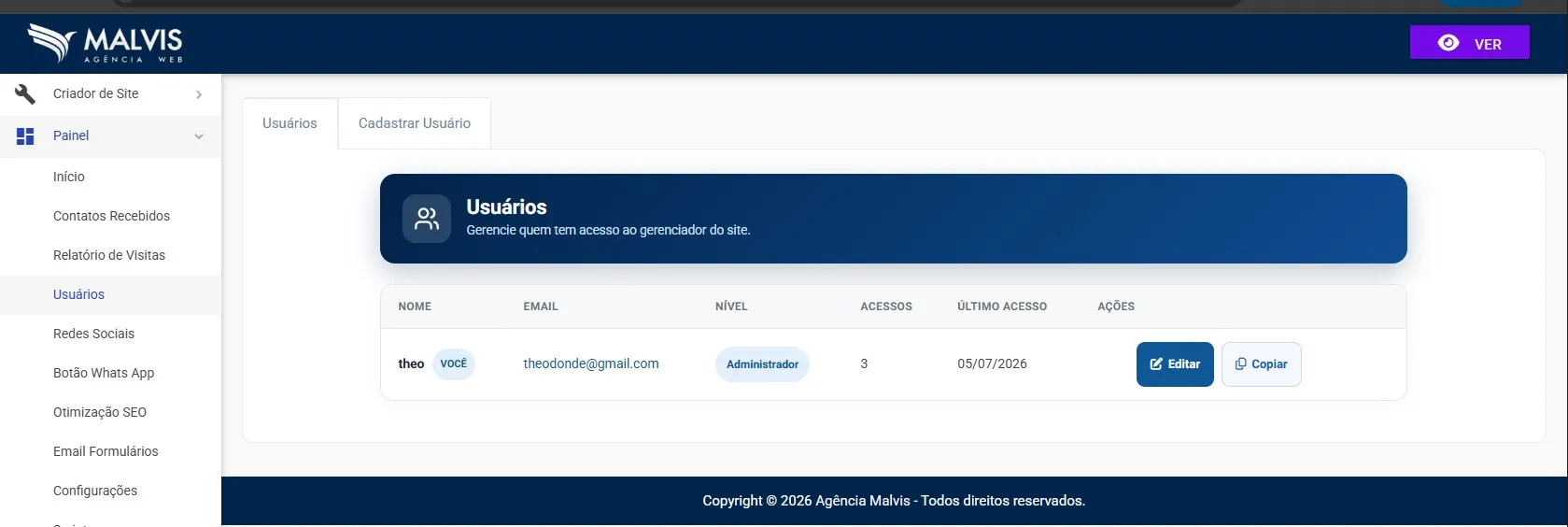Click the Malvis Agência Web logo
This screenshot has width=1568, height=527.
click(105, 43)
